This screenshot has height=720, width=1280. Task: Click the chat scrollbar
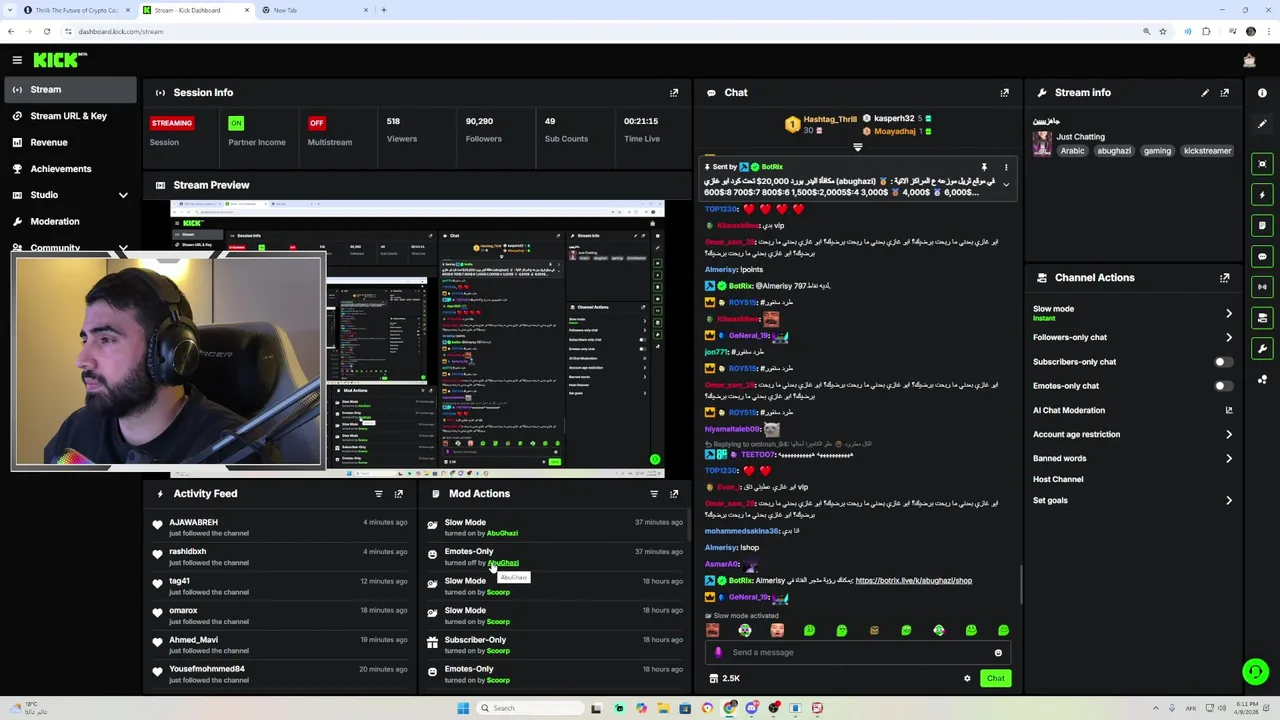(x=1021, y=585)
